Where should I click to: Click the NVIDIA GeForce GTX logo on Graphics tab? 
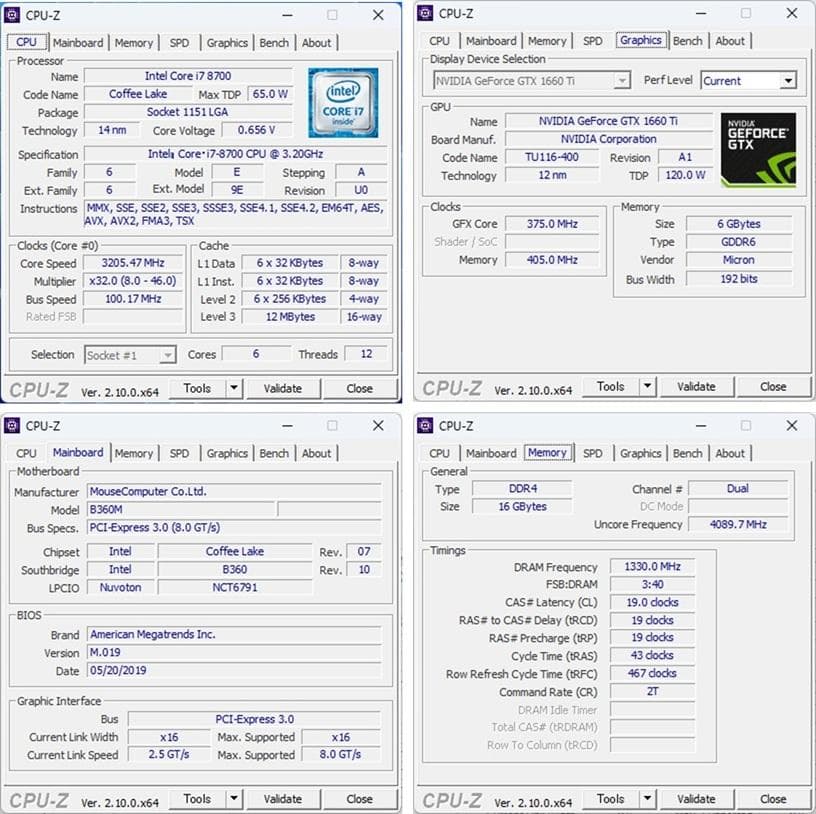tap(757, 148)
